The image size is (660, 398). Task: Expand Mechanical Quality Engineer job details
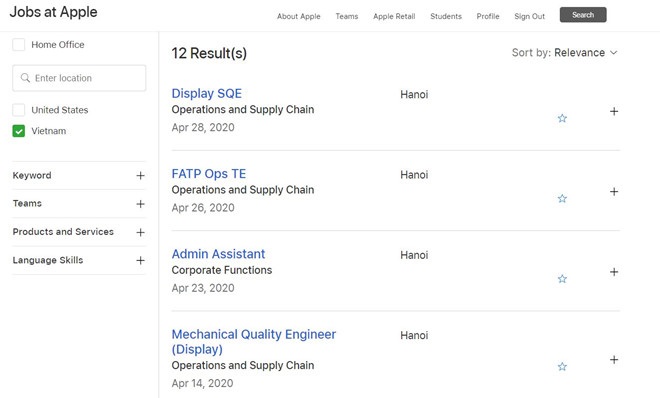coord(614,360)
